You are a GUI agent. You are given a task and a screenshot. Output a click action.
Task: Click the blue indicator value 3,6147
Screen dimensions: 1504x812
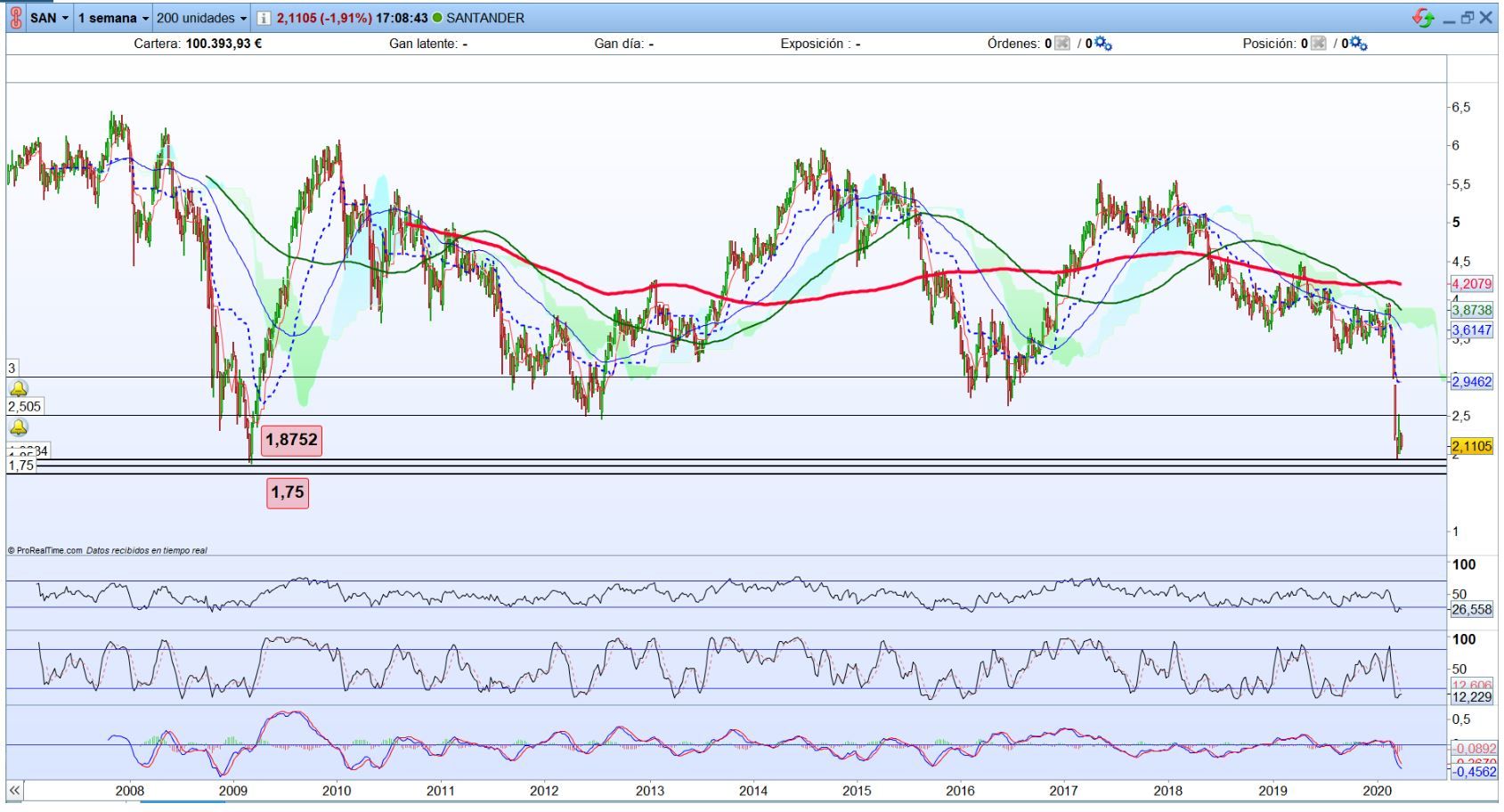point(1472,330)
